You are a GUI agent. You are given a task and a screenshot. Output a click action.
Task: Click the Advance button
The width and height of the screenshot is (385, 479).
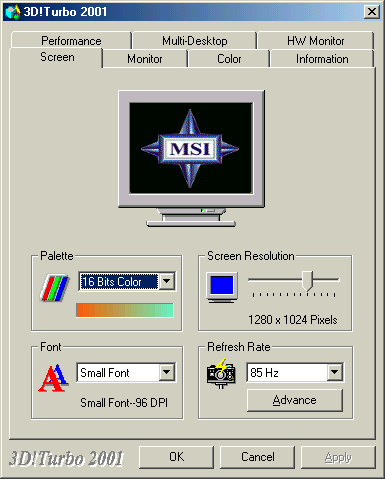pyautogui.click(x=295, y=400)
